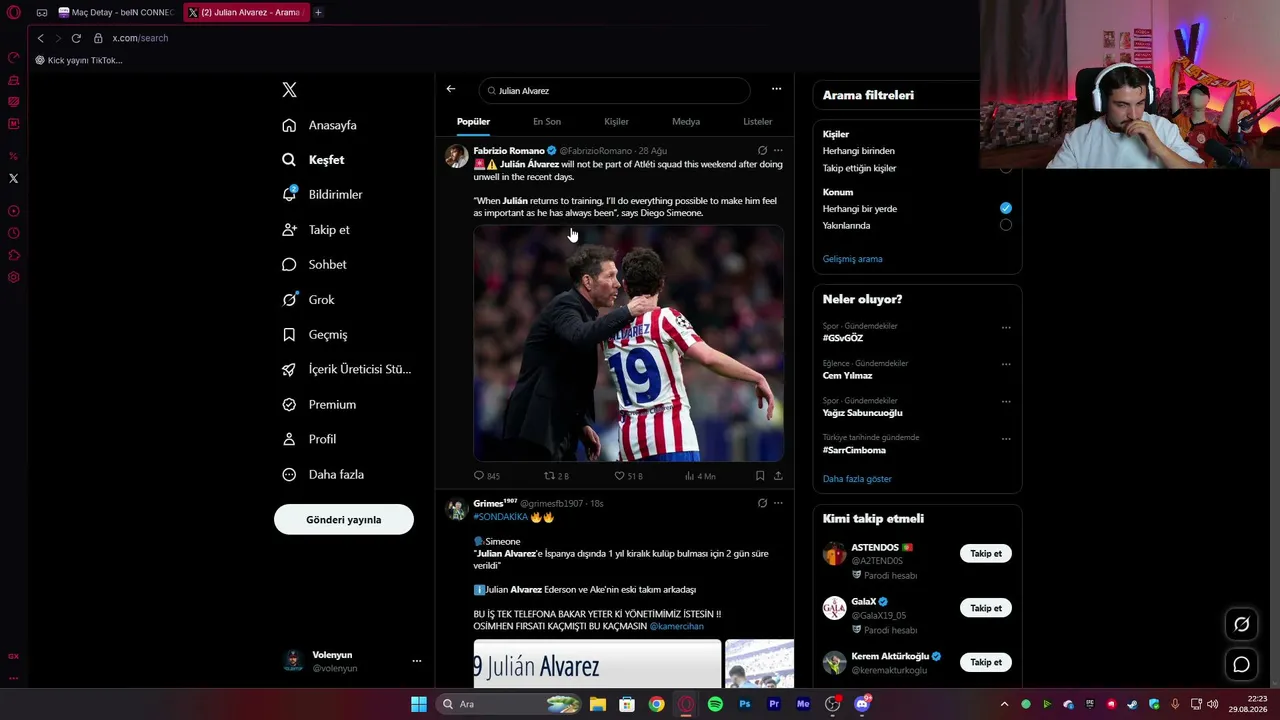Open Sohbet messages
The image size is (1280, 720).
point(314,265)
